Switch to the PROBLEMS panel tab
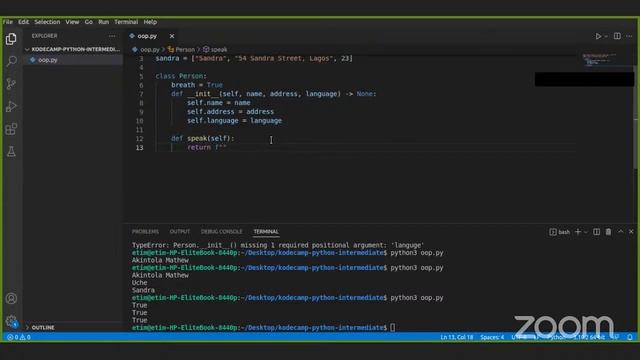Viewport: 640px width, 360px height. pos(145,232)
